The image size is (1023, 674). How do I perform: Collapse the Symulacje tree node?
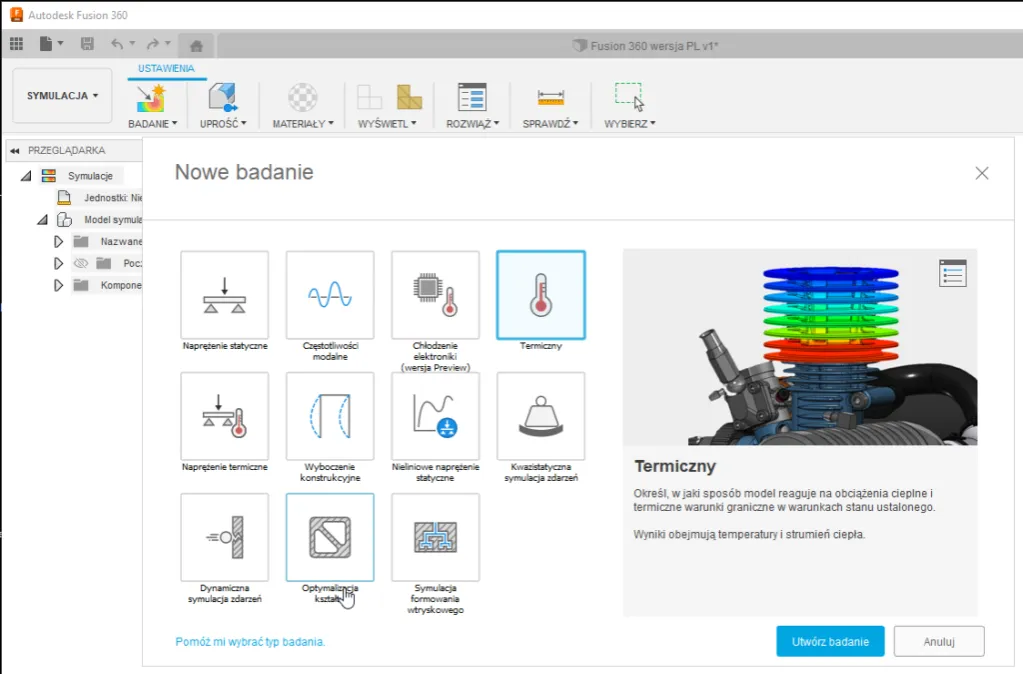[27, 176]
